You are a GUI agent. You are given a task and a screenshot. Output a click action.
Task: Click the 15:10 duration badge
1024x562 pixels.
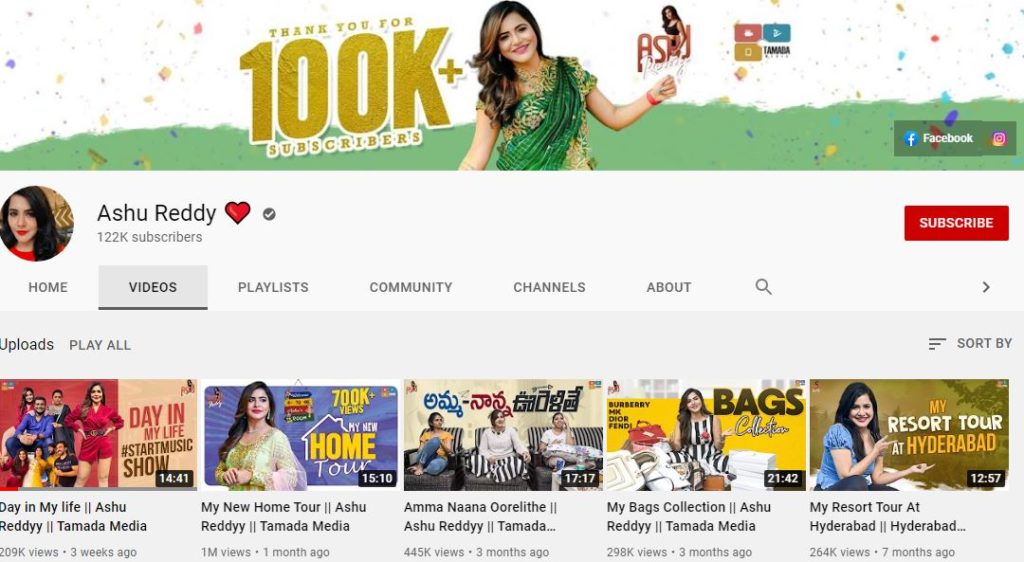click(377, 478)
